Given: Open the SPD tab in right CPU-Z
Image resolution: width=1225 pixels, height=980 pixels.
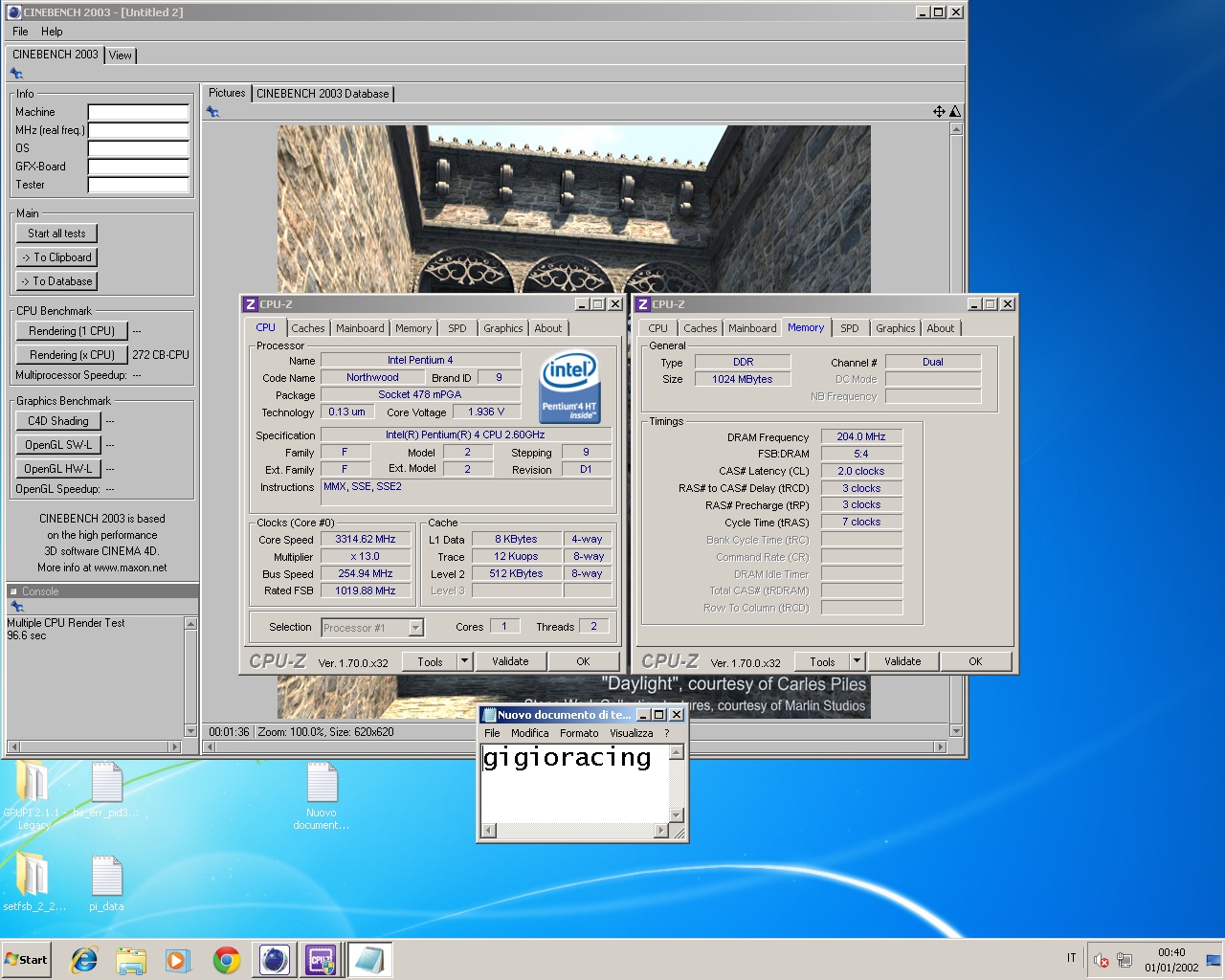Looking at the screenshot, I should [850, 328].
